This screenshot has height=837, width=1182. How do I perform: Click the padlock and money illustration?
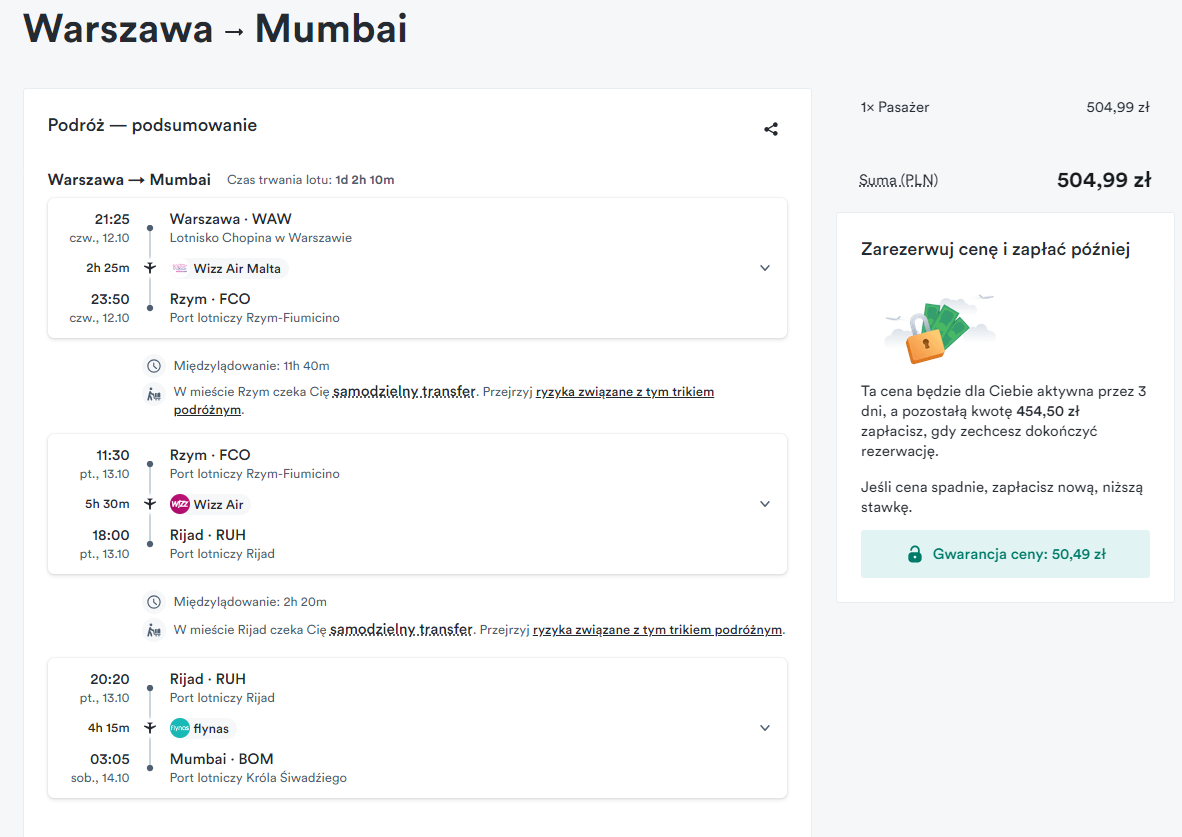(940, 330)
